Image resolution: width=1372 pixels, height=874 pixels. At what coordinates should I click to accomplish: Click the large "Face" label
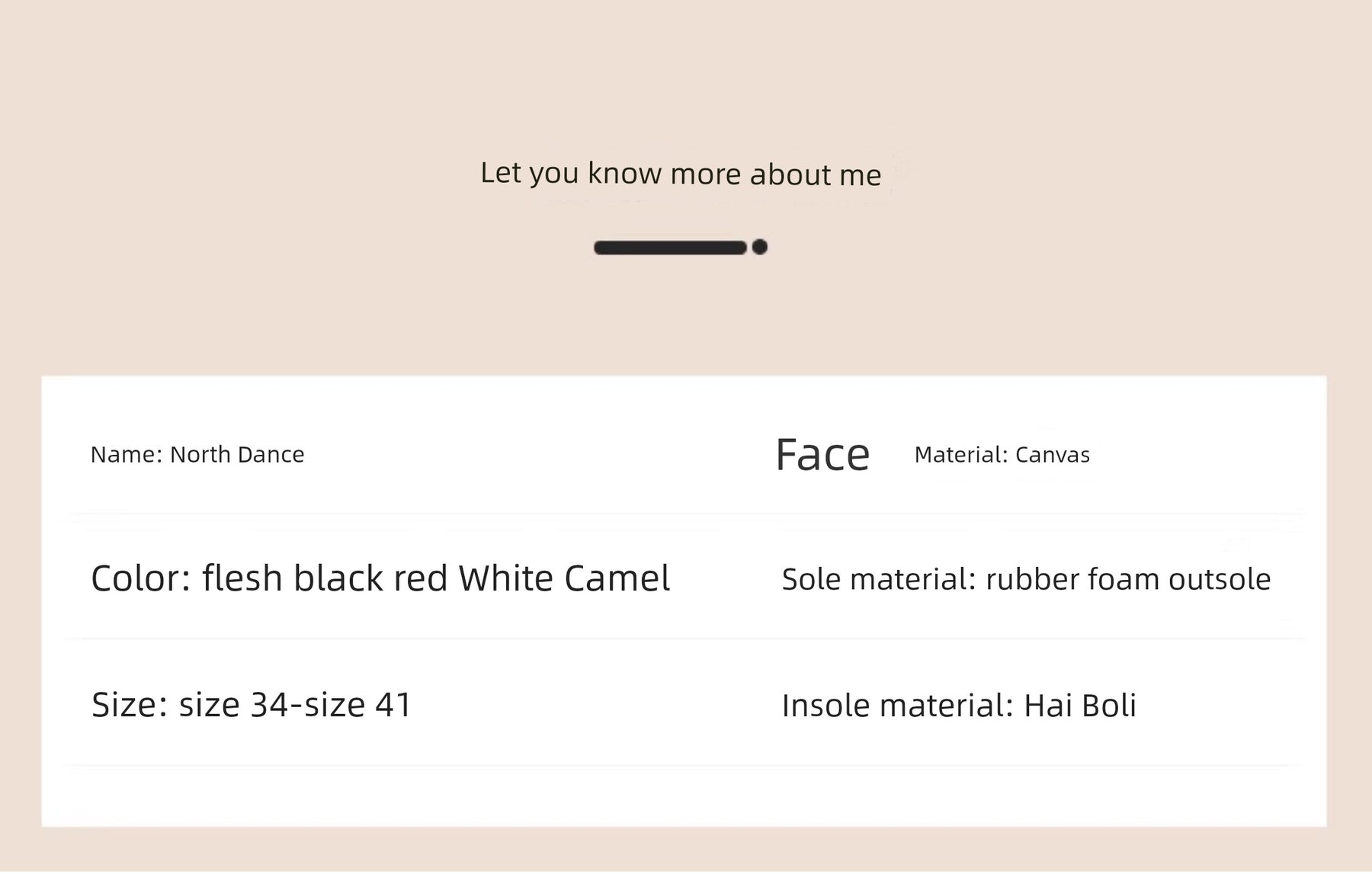click(x=822, y=456)
